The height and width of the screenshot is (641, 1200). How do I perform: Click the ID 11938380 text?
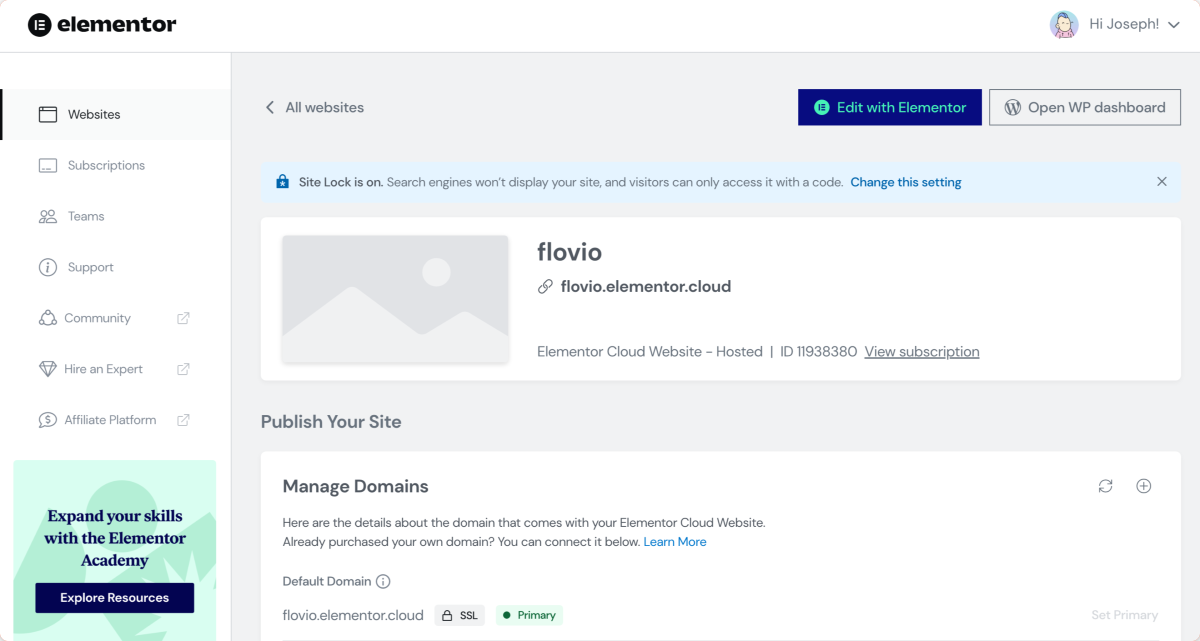[819, 352]
